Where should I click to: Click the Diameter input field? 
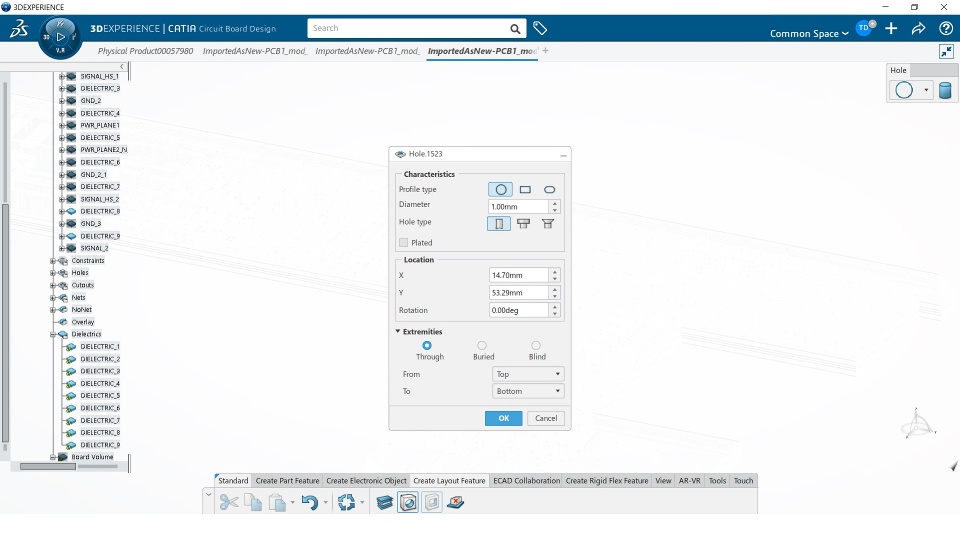click(x=518, y=207)
